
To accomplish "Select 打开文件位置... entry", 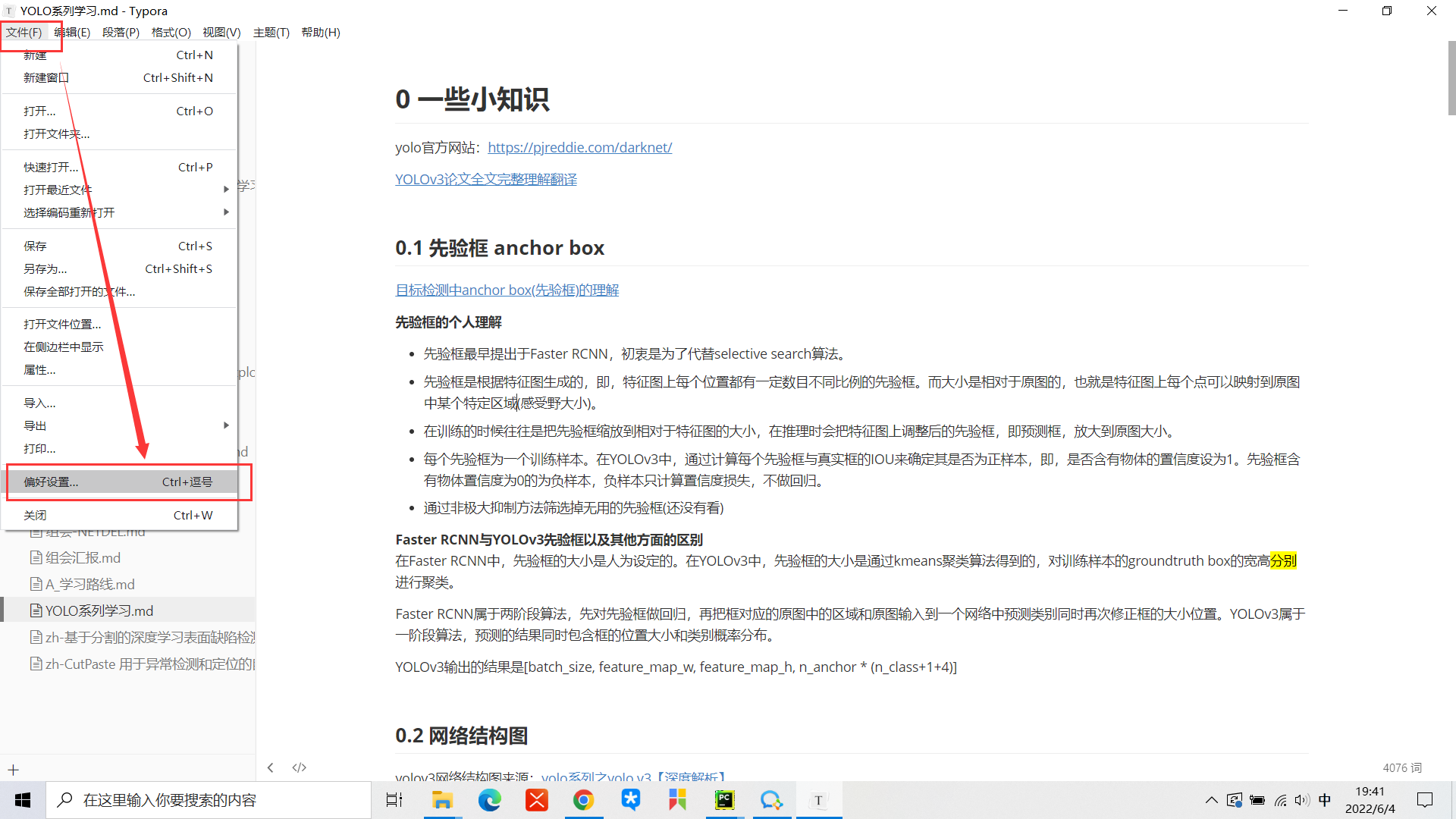I will tap(120, 324).
